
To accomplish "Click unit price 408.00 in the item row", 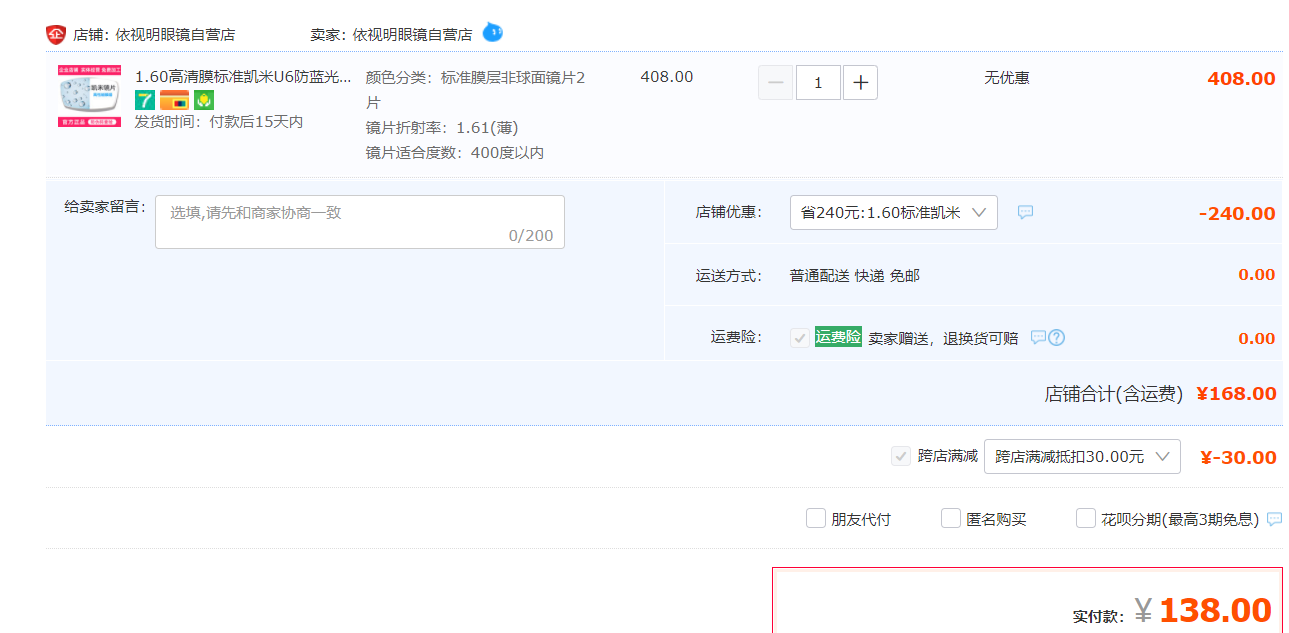I will coord(667,77).
